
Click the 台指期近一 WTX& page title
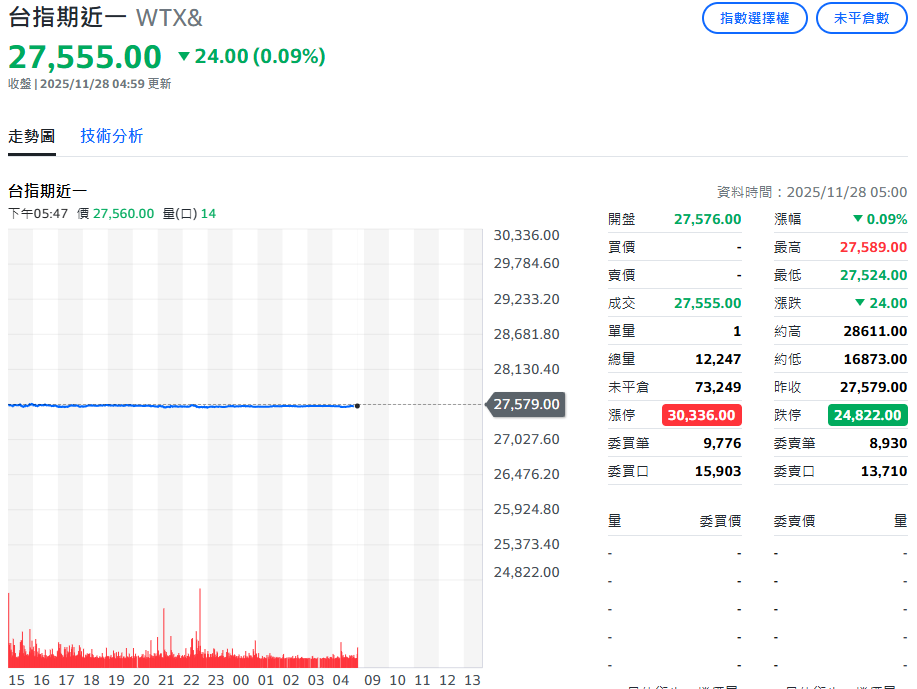click(105, 18)
